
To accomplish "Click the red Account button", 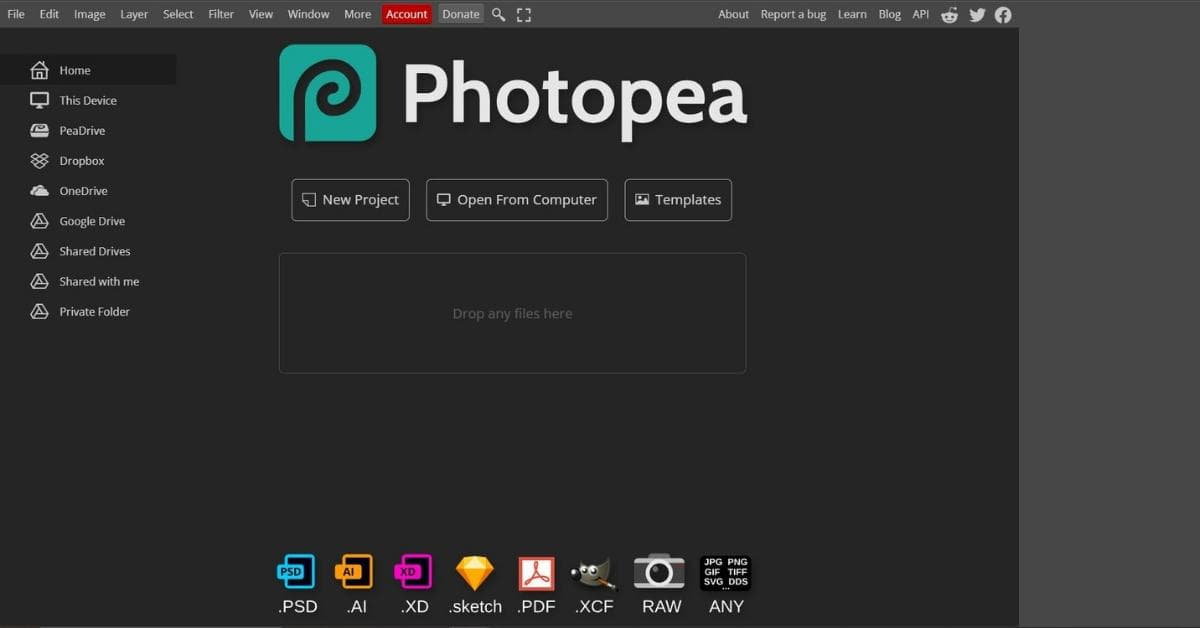I will coord(407,14).
